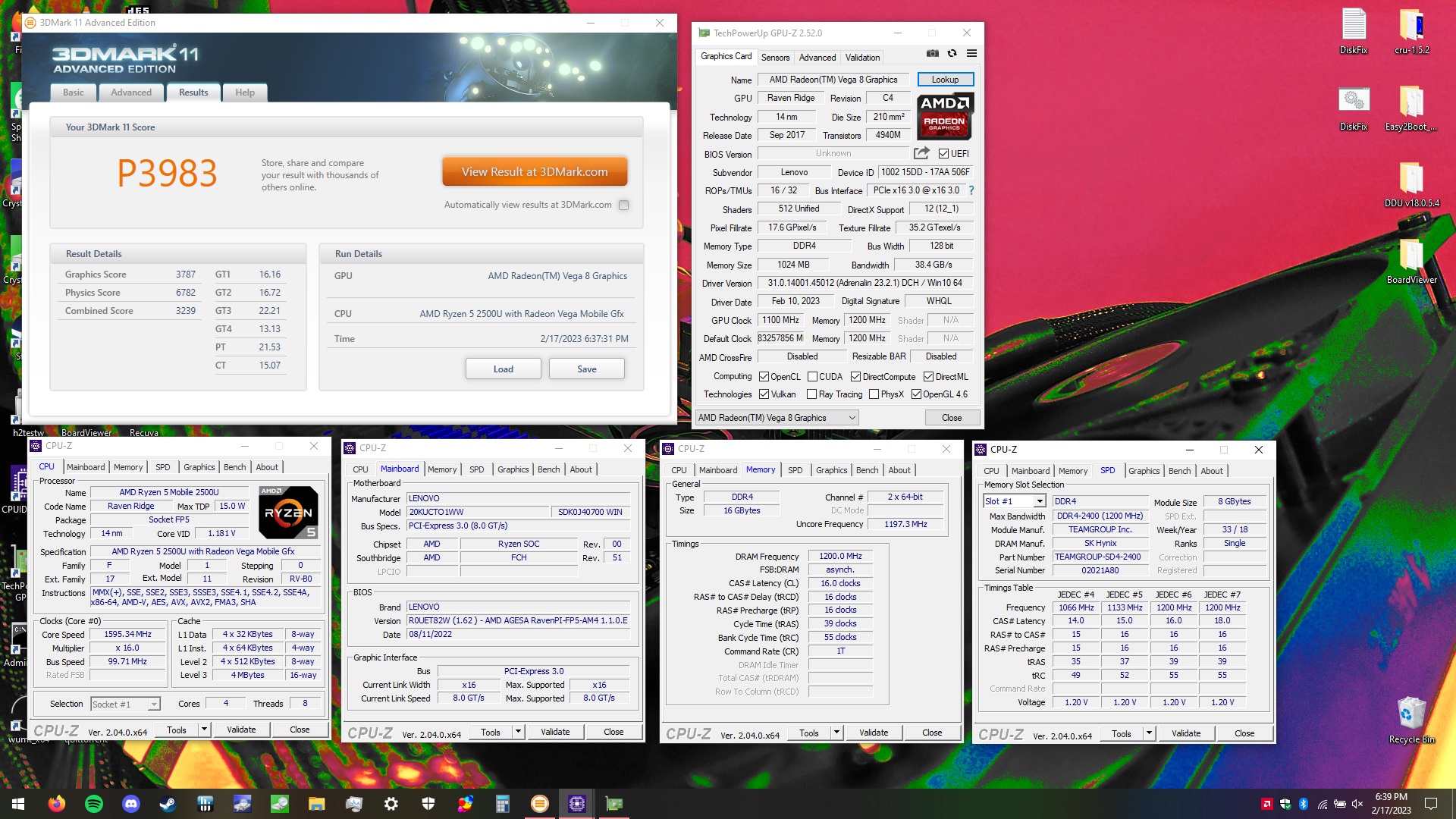Switch to the Basic tab in 3DMark 11
The height and width of the screenshot is (819, 1456).
tap(74, 93)
